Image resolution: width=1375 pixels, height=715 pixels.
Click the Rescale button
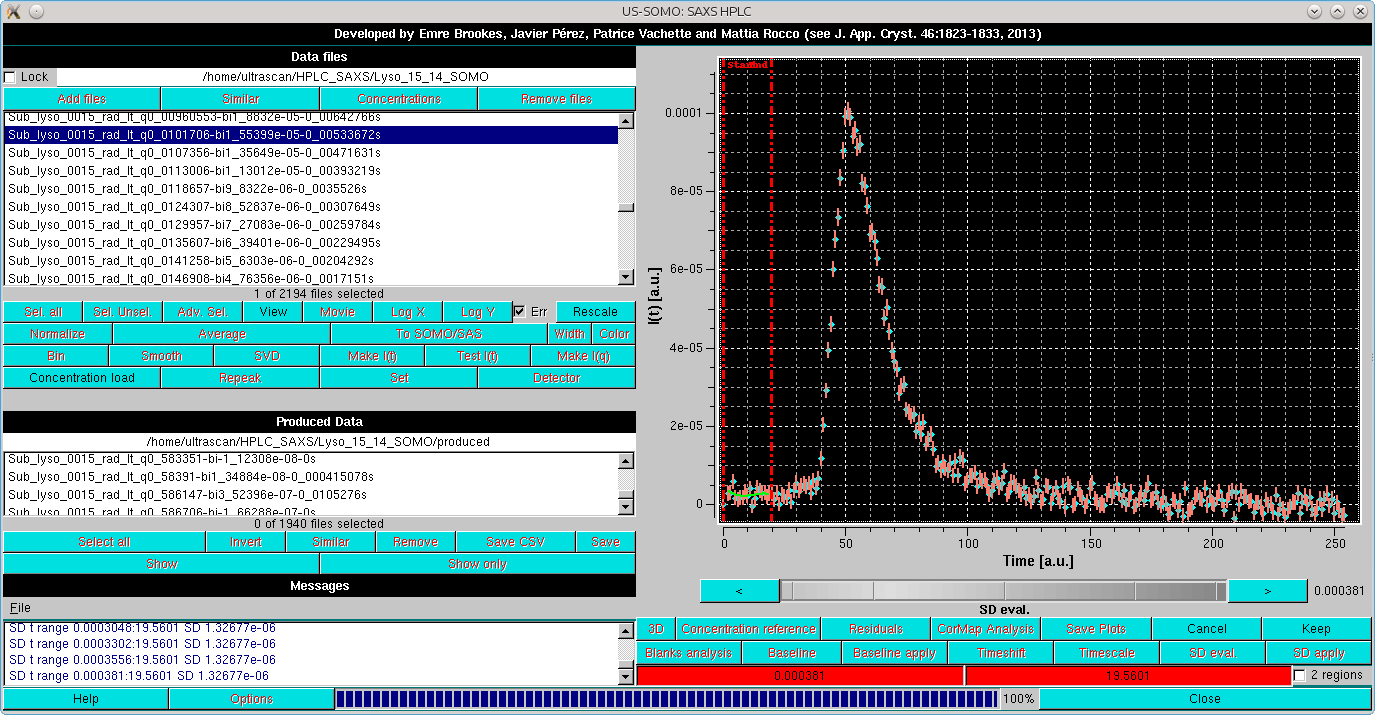pos(596,312)
